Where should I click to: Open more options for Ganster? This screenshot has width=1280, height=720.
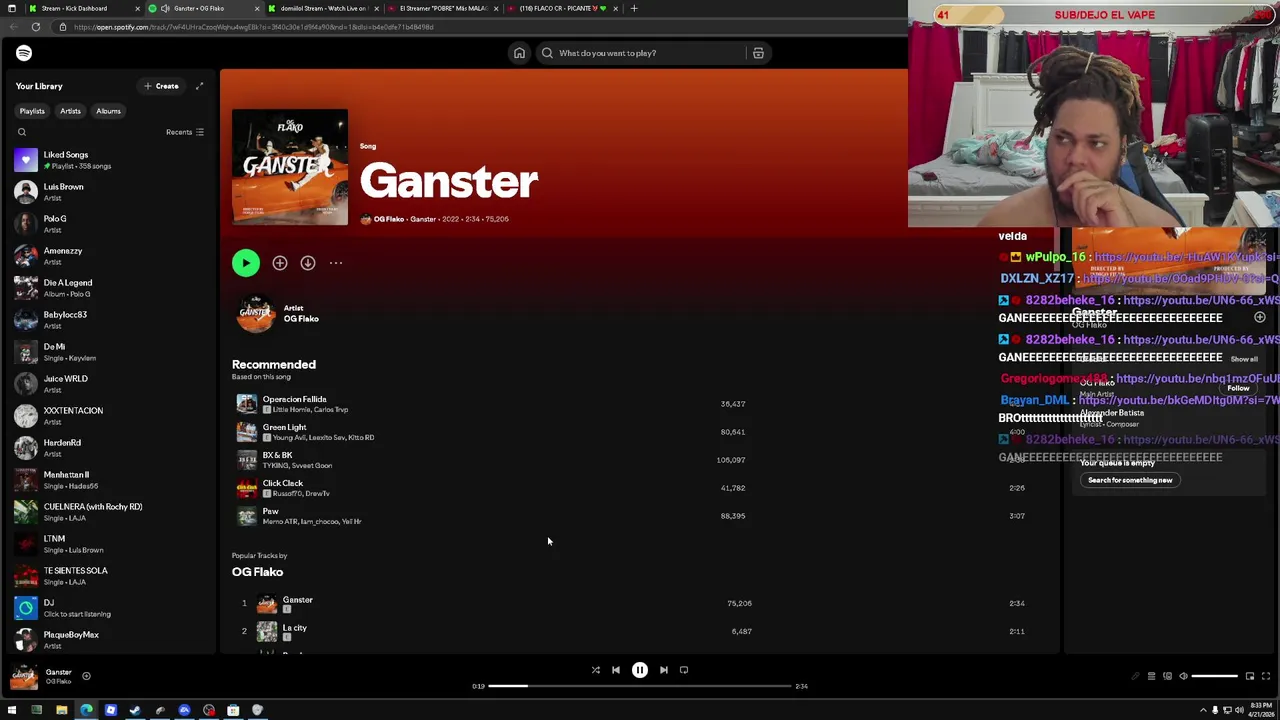pyautogui.click(x=336, y=263)
